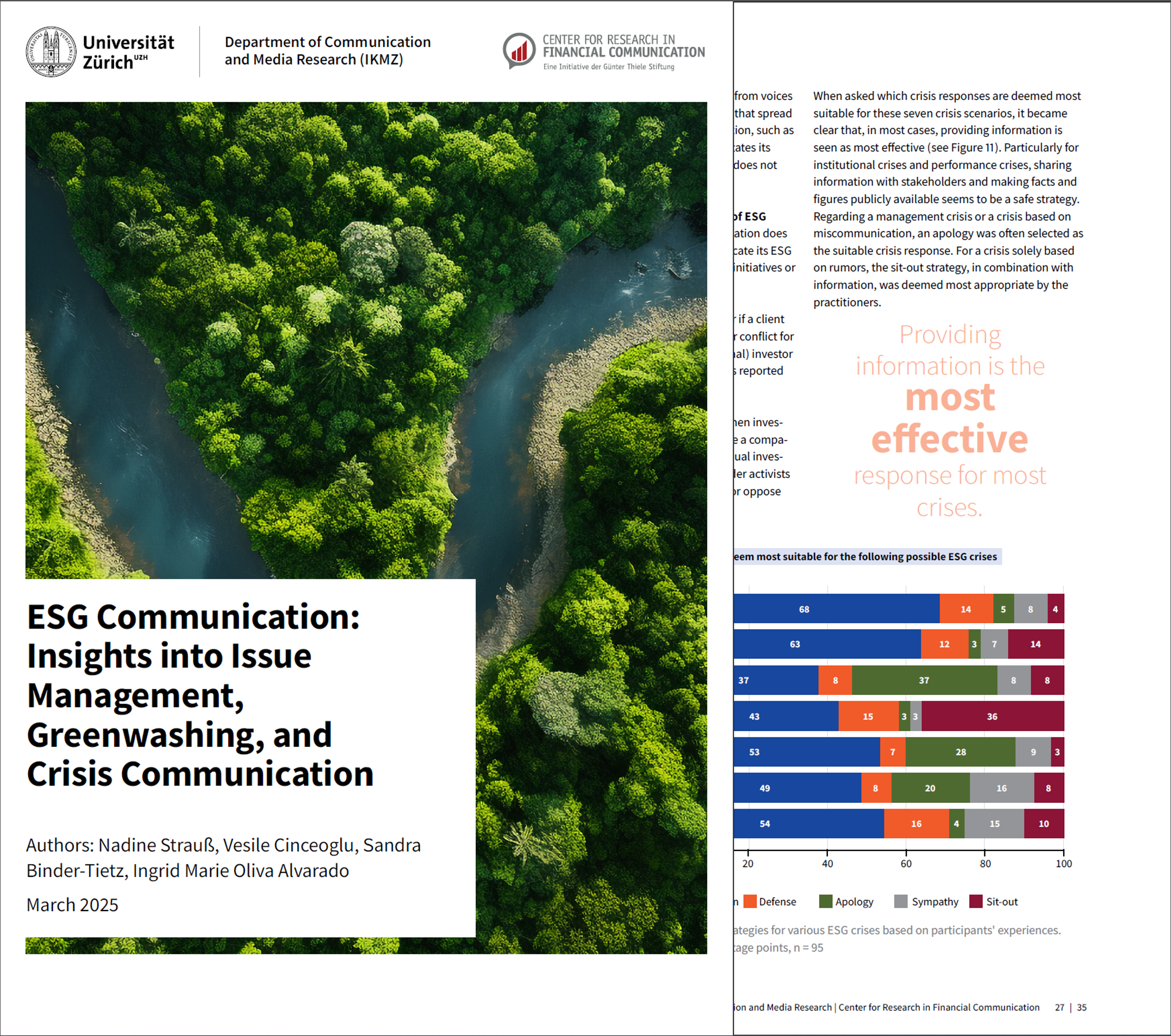Click the gray Sympathy legend square

(x=901, y=902)
